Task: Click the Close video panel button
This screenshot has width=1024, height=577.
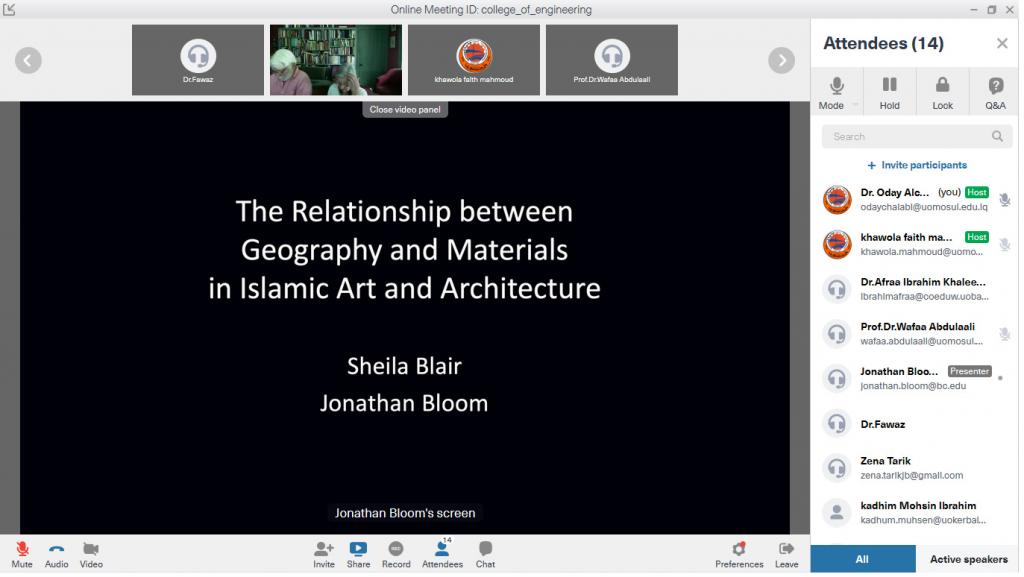Action: pos(405,110)
